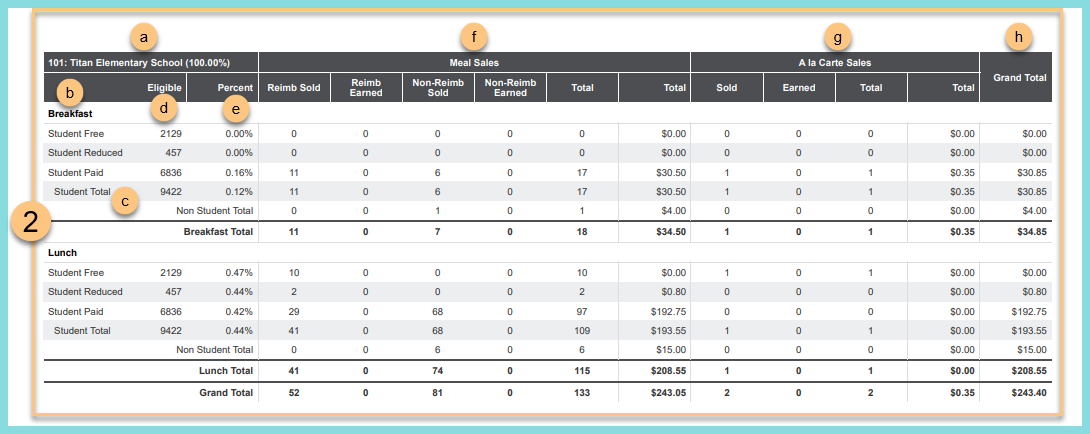Select eligible '457' in Lunch Student Reduced row
The width and height of the screenshot is (1090, 434).
[174, 291]
